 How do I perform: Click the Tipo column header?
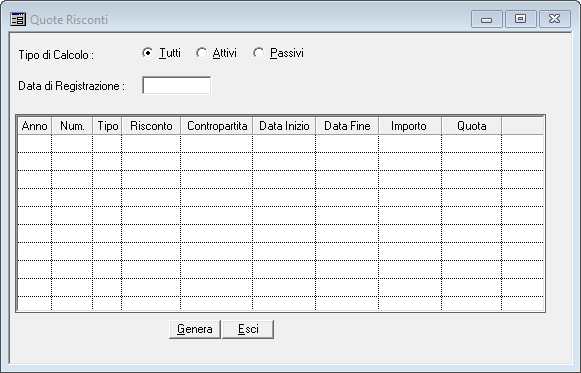pyautogui.click(x=107, y=126)
